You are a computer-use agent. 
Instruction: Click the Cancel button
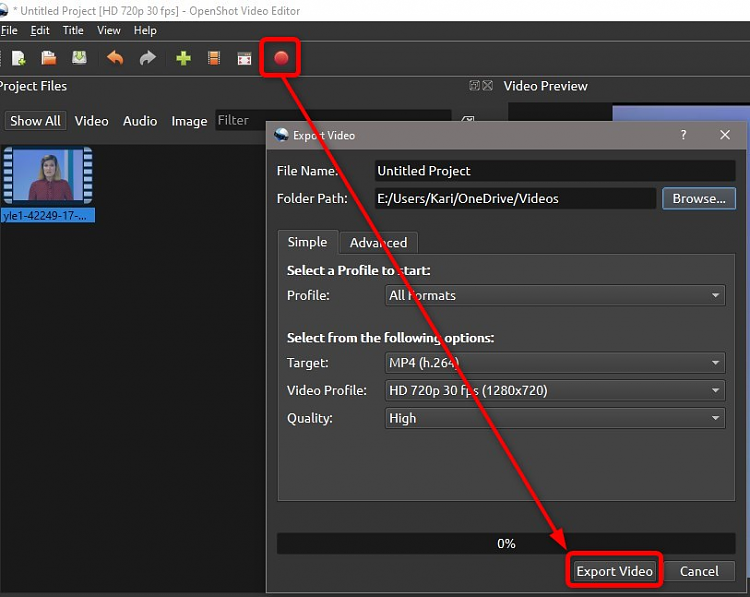[x=699, y=571]
